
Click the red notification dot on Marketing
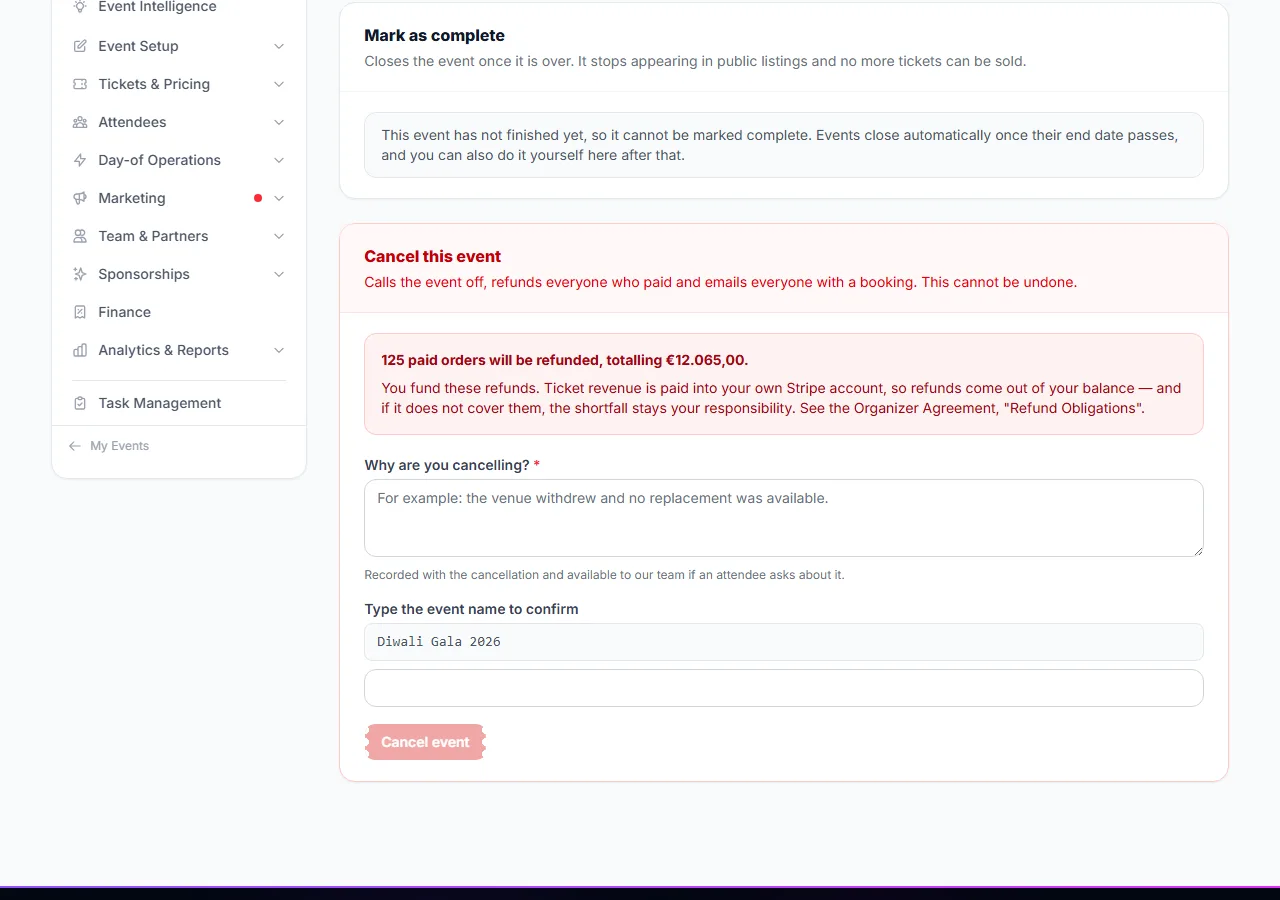click(x=258, y=198)
